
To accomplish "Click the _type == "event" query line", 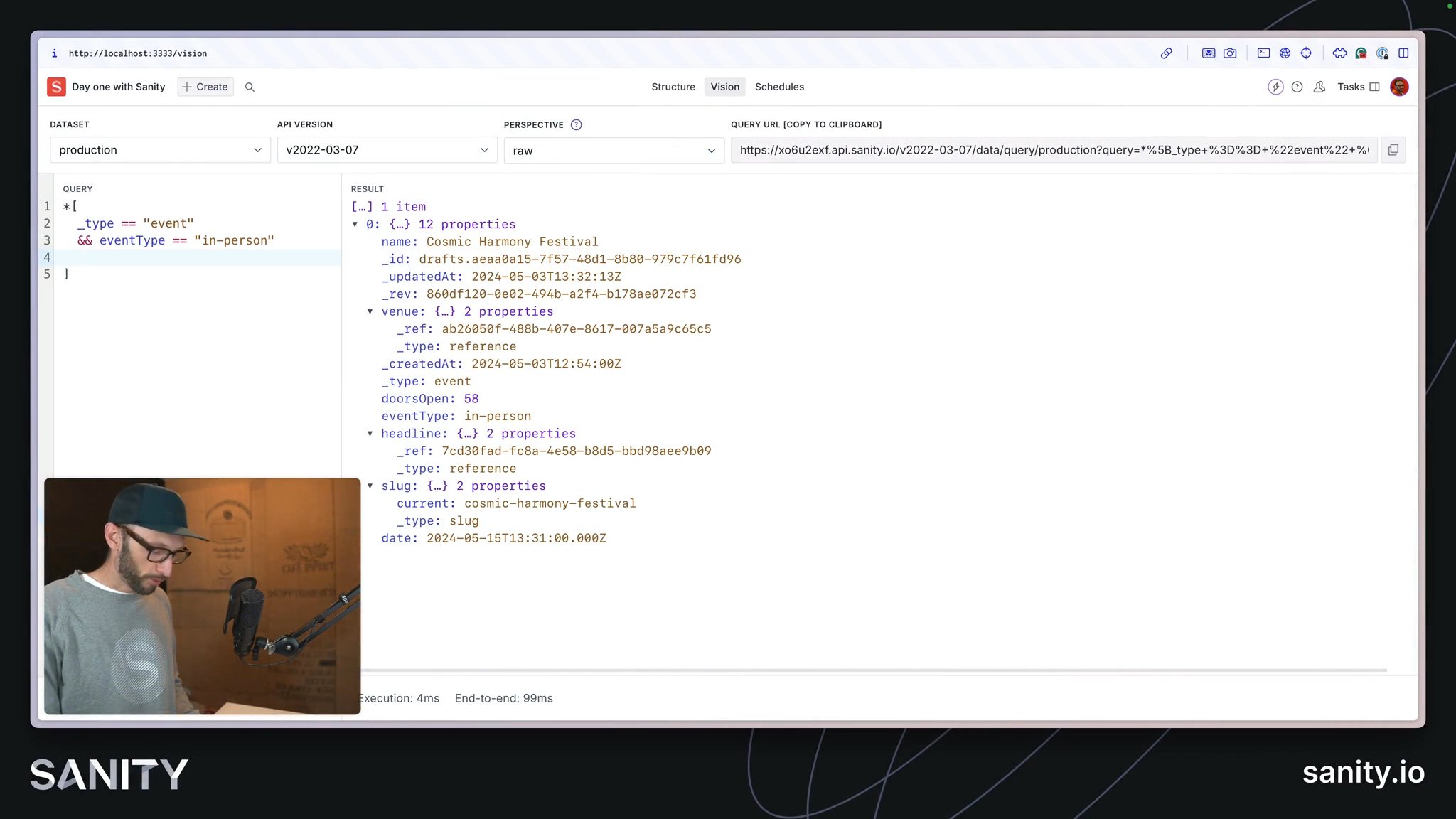I will pos(135,223).
